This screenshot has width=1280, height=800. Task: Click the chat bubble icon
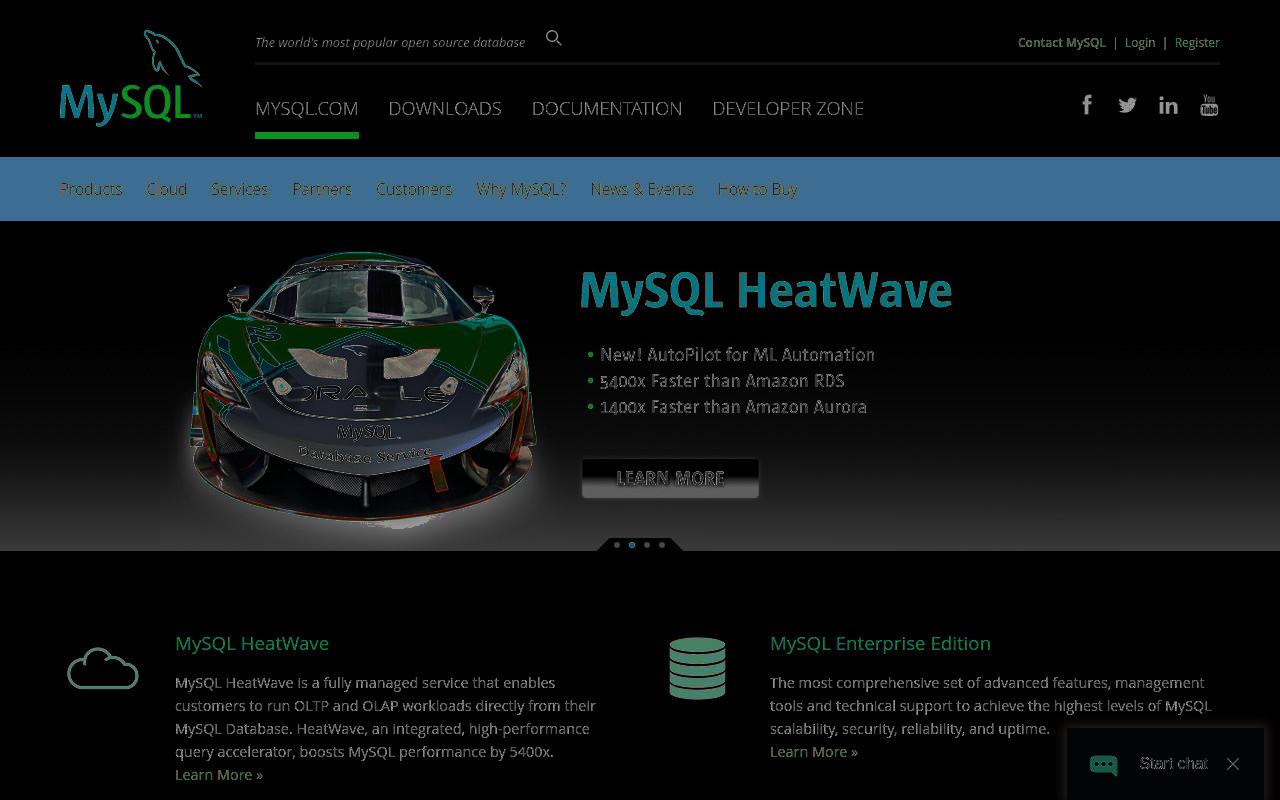pyautogui.click(x=1104, y=765)
